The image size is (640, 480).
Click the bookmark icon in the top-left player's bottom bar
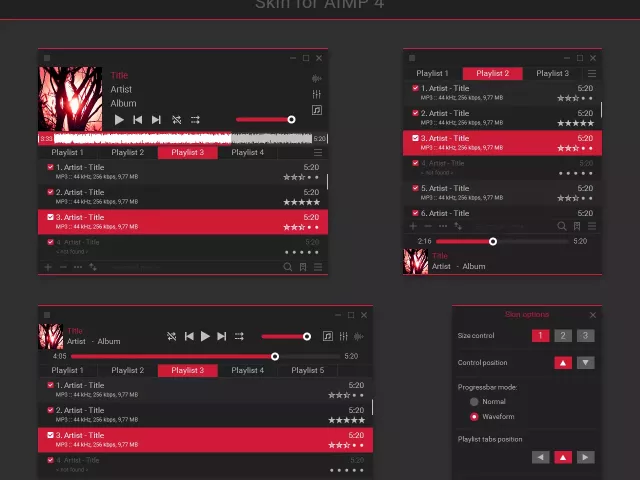tap(303, 267)
